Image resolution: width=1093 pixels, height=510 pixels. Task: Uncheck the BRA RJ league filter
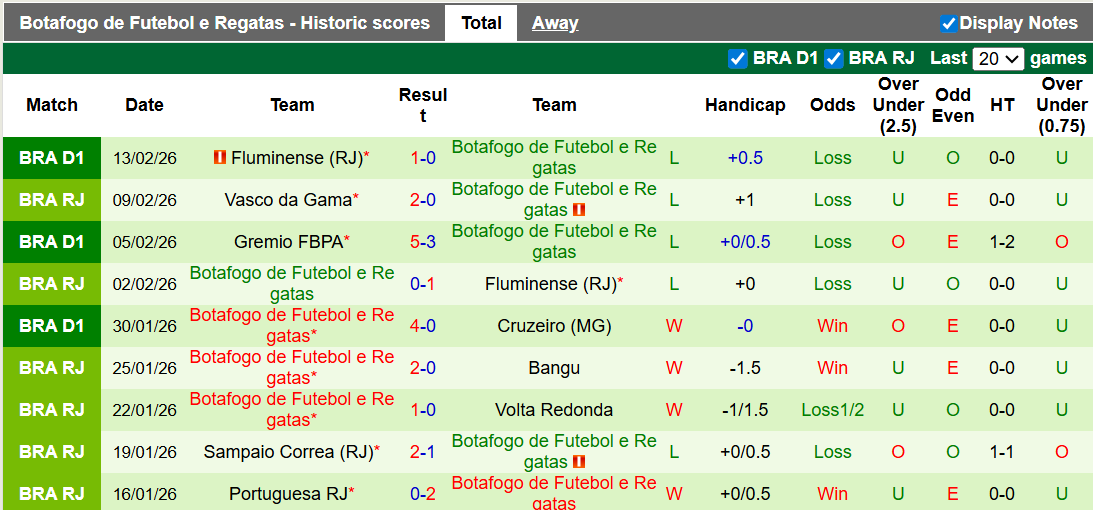[x=834, y=58]
